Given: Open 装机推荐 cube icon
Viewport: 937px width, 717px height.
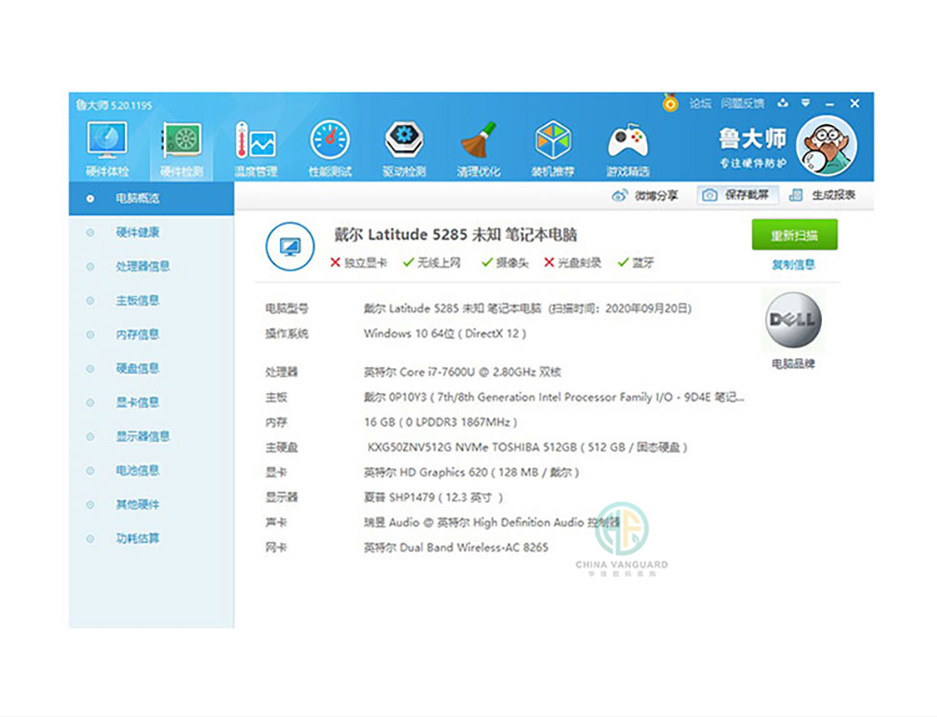Looking at the screenshot, I should pos(553,149).
